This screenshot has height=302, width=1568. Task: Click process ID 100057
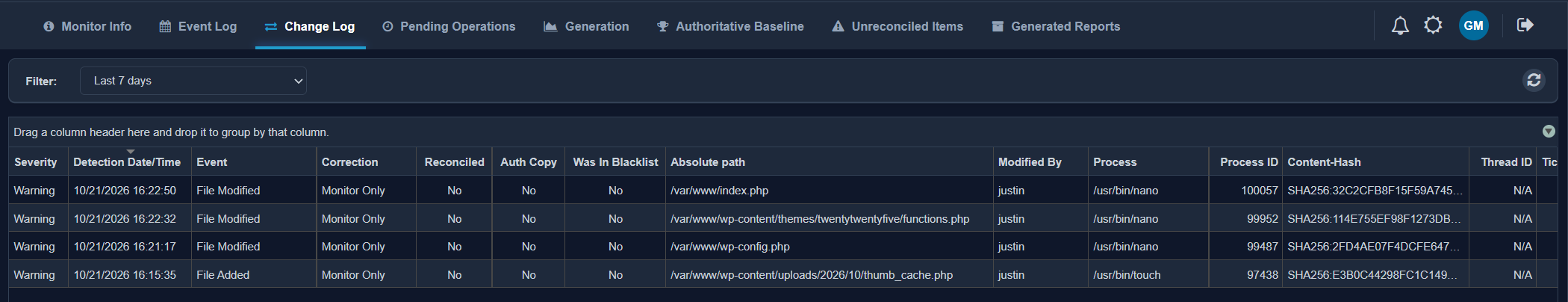click(x=1260, y=191)
